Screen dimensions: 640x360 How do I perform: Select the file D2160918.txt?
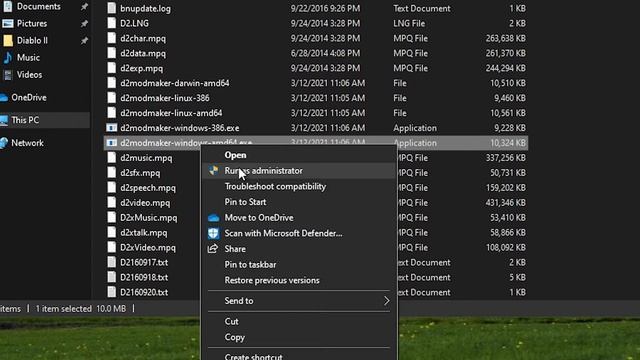(144, 277)
